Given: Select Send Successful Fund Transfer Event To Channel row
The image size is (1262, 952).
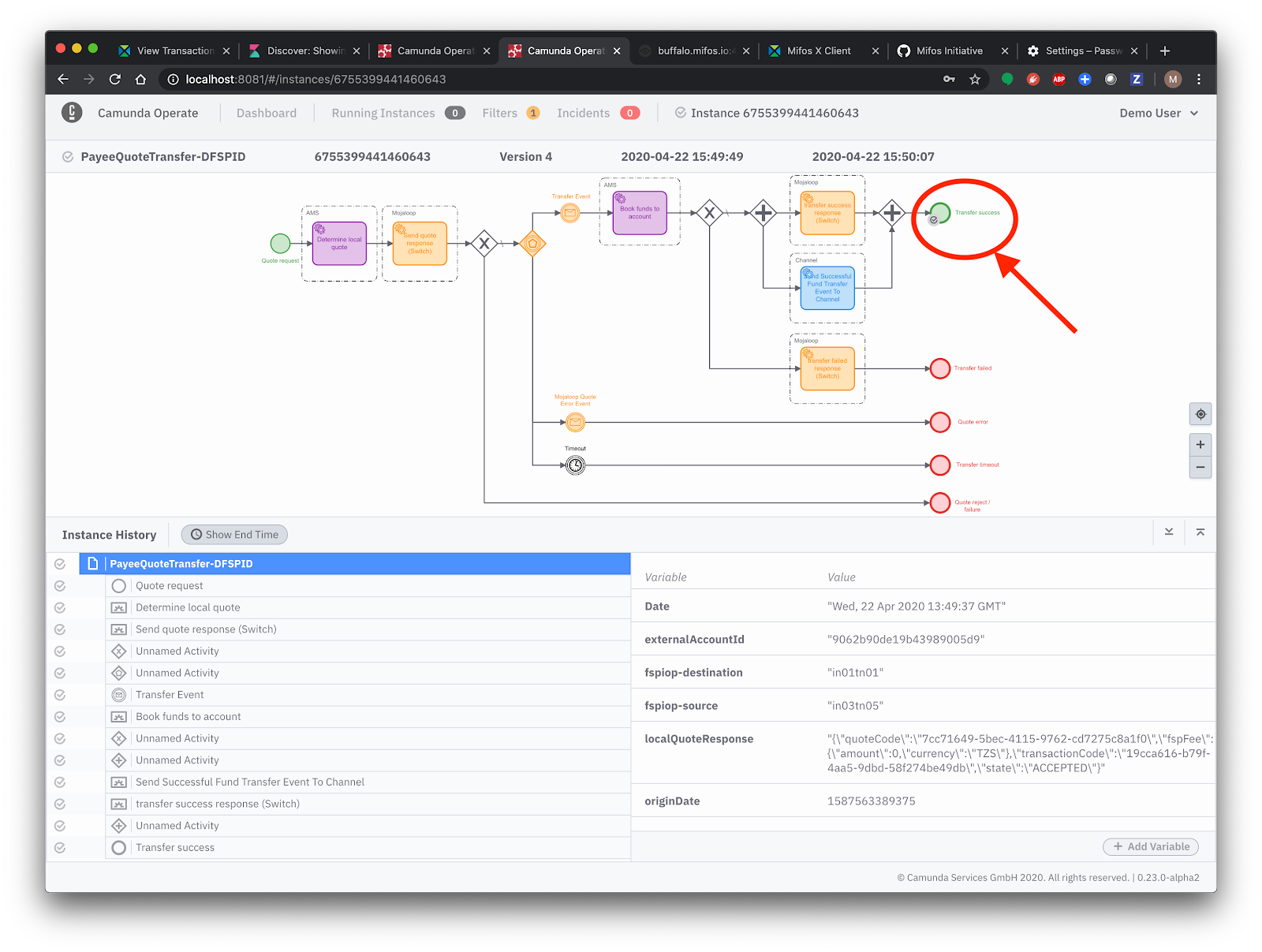Looking at the screenshot, I should pos(368,782).
